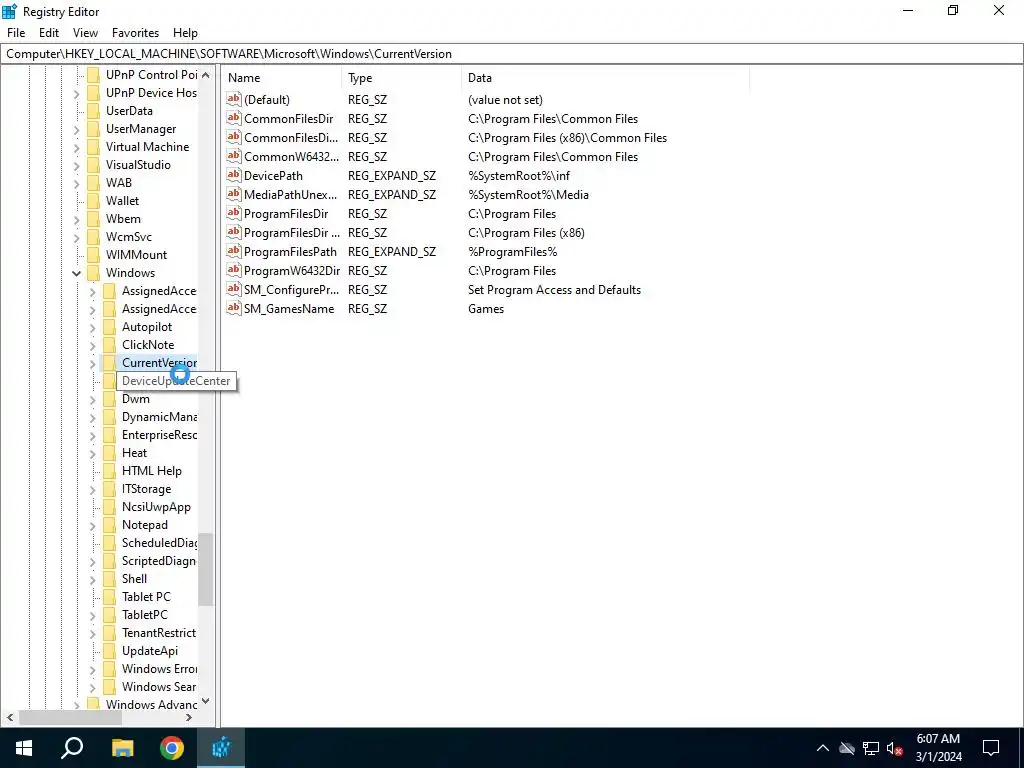The image size is (1024, 768).
Task: Expand the VisualStudio key
Action: coord(76,165)
